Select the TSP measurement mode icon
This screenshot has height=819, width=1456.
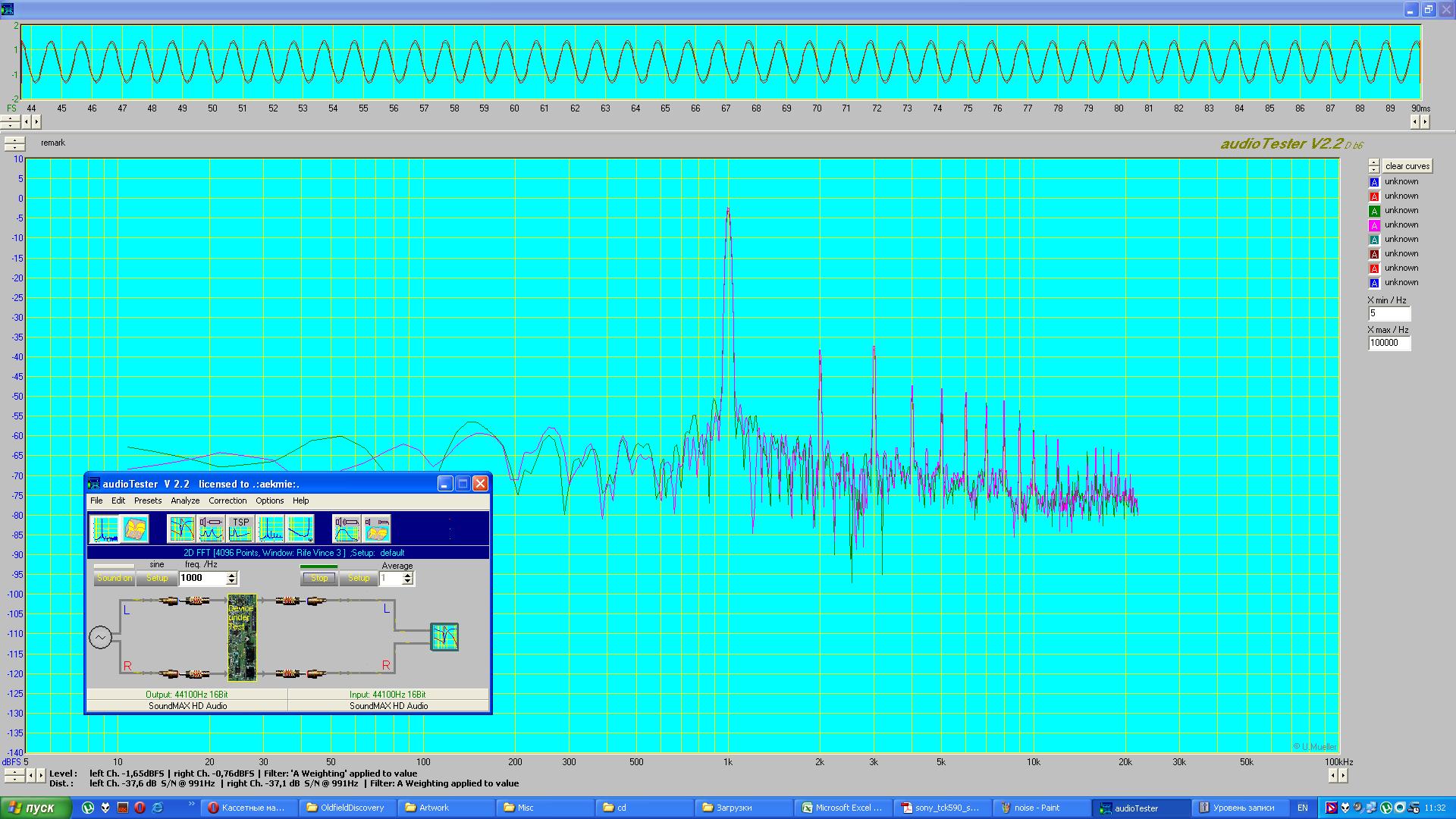tap(240, 529)
